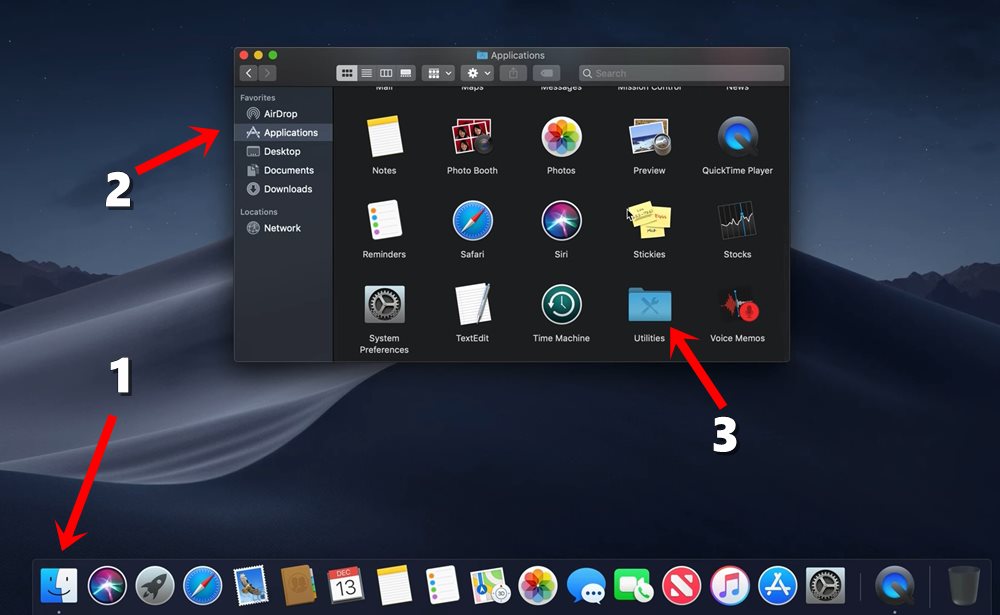
Task: Open the Notes app in Finder
Action: click(384, 137)
